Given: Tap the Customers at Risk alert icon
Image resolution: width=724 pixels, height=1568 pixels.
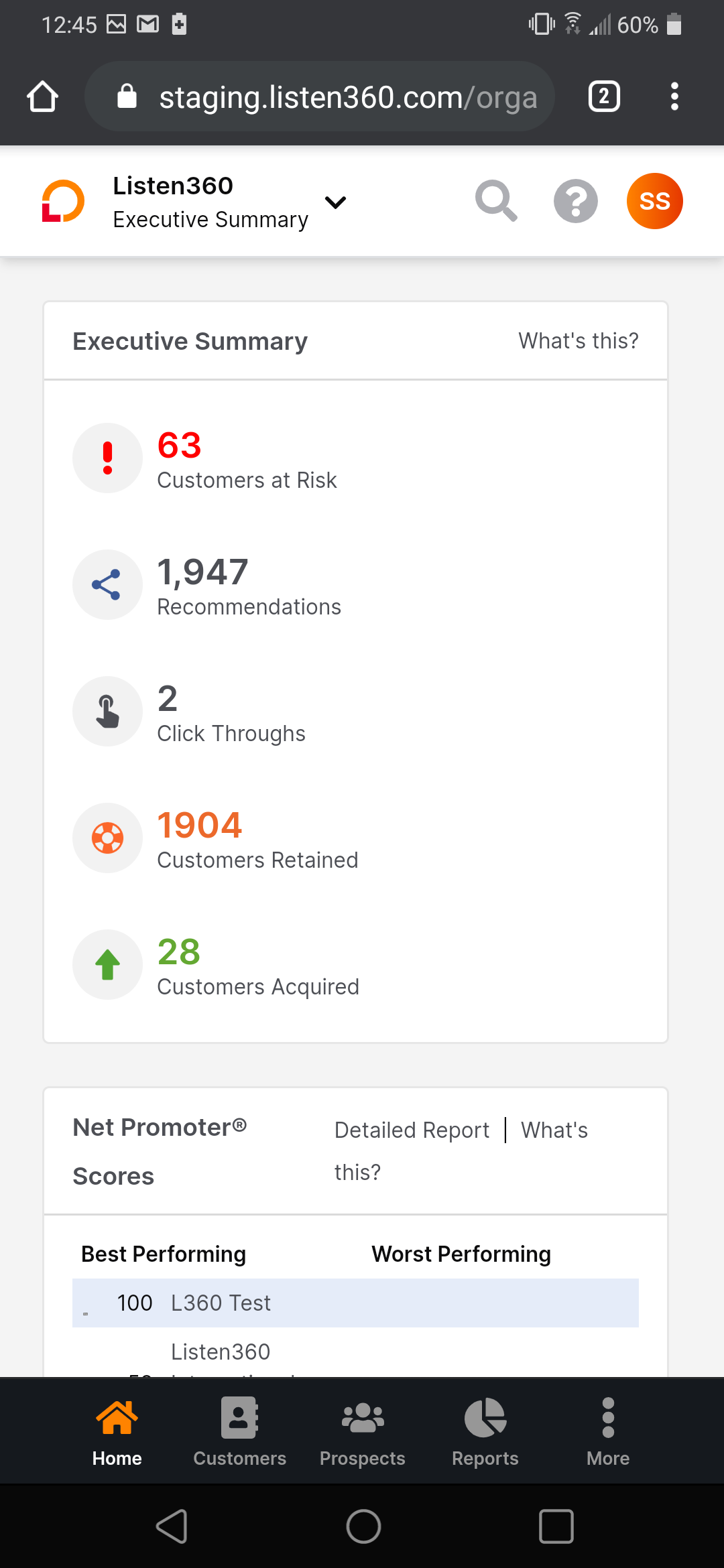Looking at the screenshot, I should [x=107, y=458].
